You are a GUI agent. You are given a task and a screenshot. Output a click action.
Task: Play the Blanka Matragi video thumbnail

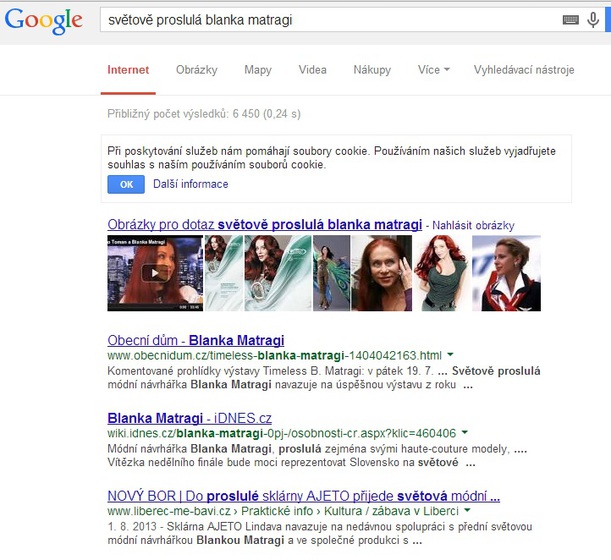155,273
